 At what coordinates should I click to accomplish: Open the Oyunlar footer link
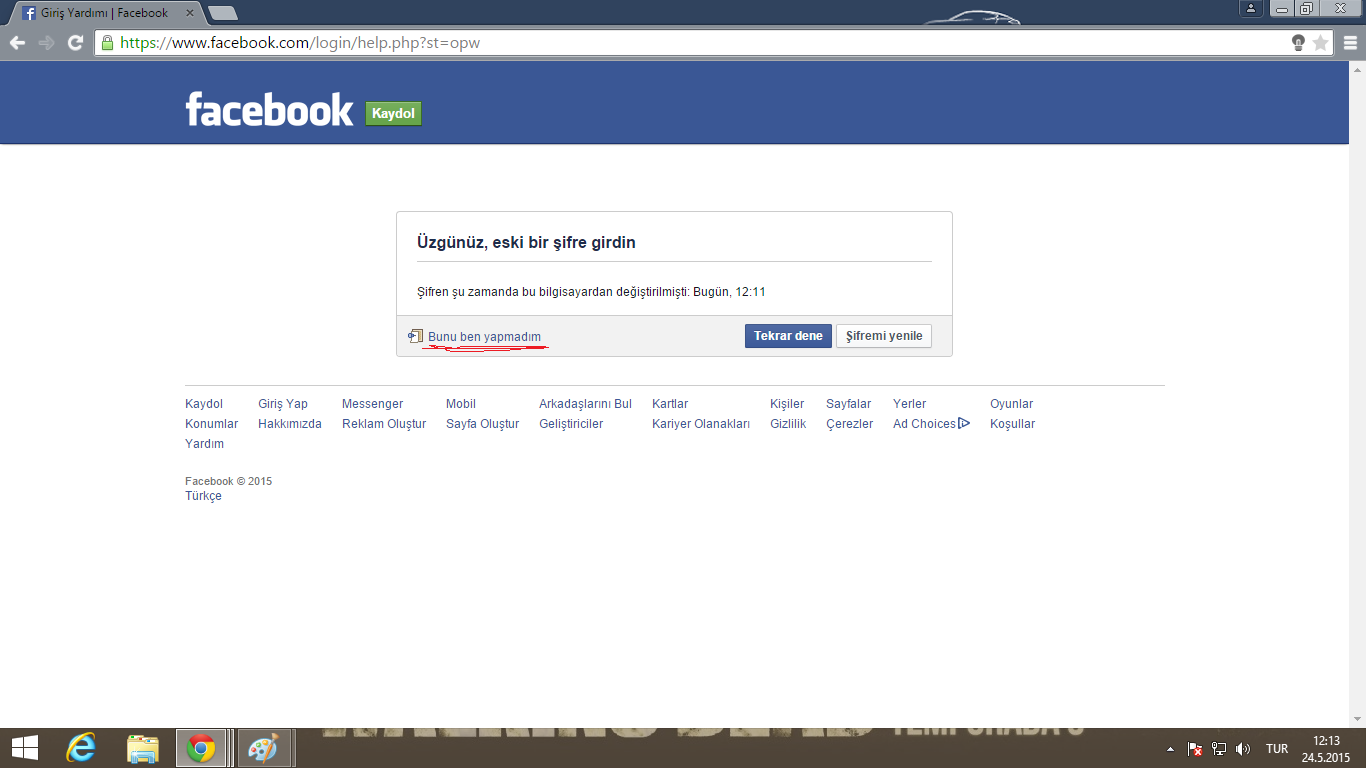click(1011, 404)
